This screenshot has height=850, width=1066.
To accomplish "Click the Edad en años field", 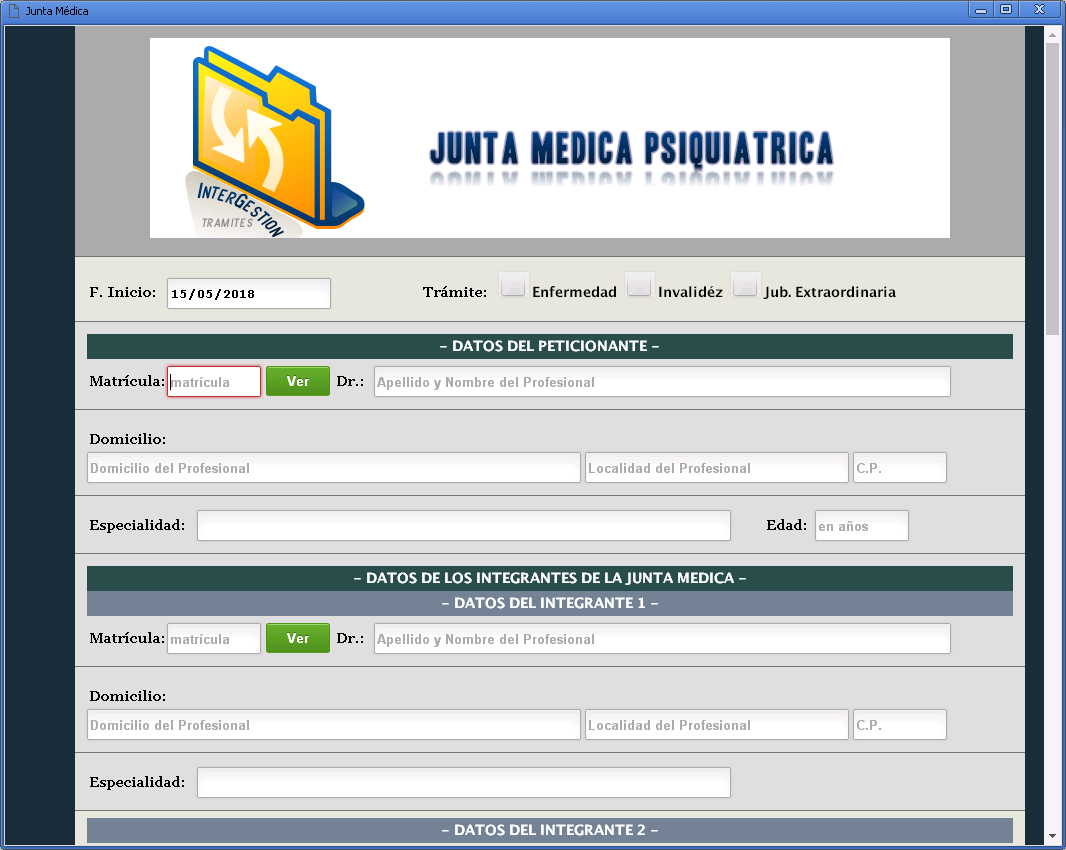I will pyautogui.click(x=861, y=526).
